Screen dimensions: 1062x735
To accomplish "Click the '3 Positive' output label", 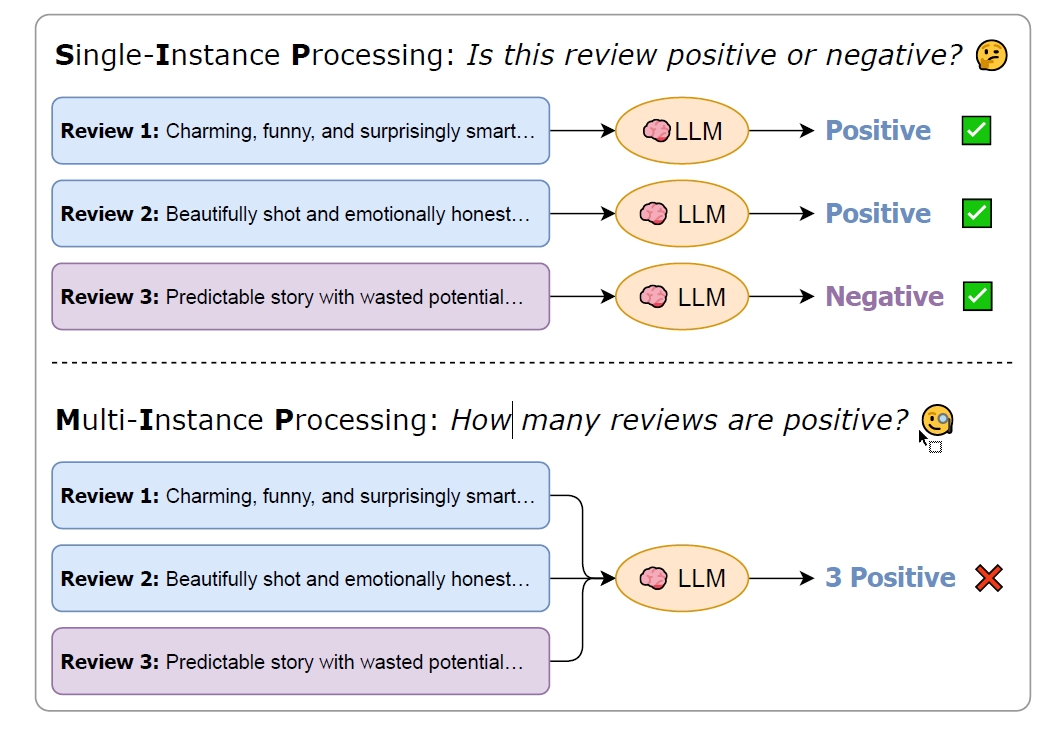I will pyautogui.click(x=891, y=578).
